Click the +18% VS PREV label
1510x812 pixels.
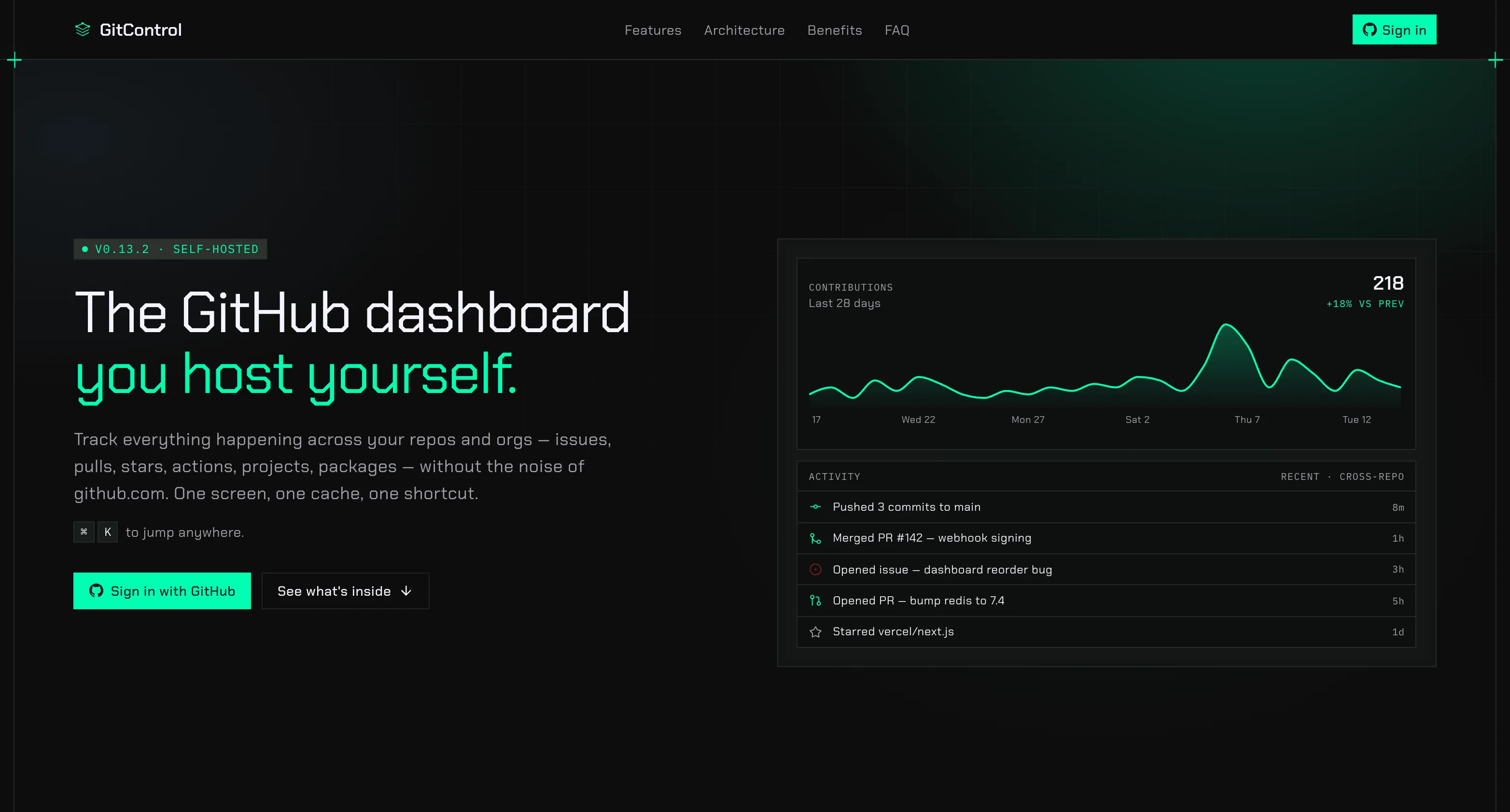(1365, 304)
